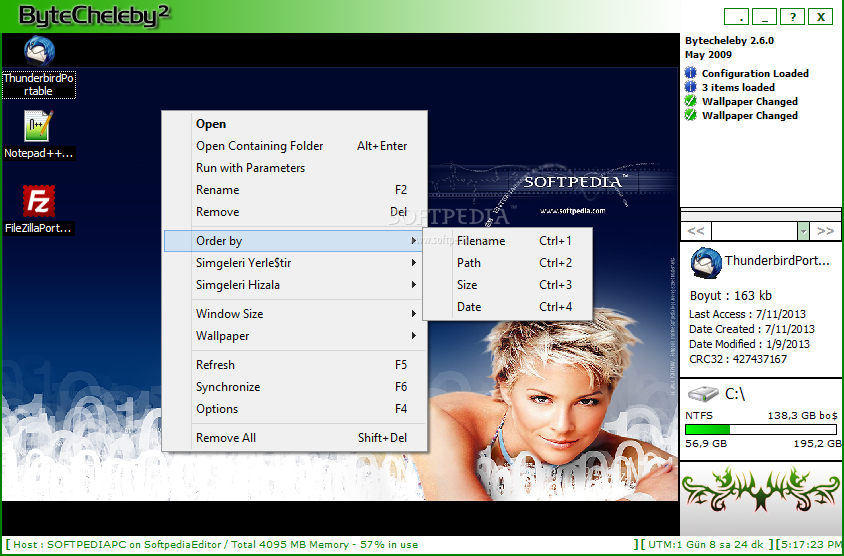Click the 'CRC32 : 427437167' value
Screen dimensions: 844x556
coord(738,359)
